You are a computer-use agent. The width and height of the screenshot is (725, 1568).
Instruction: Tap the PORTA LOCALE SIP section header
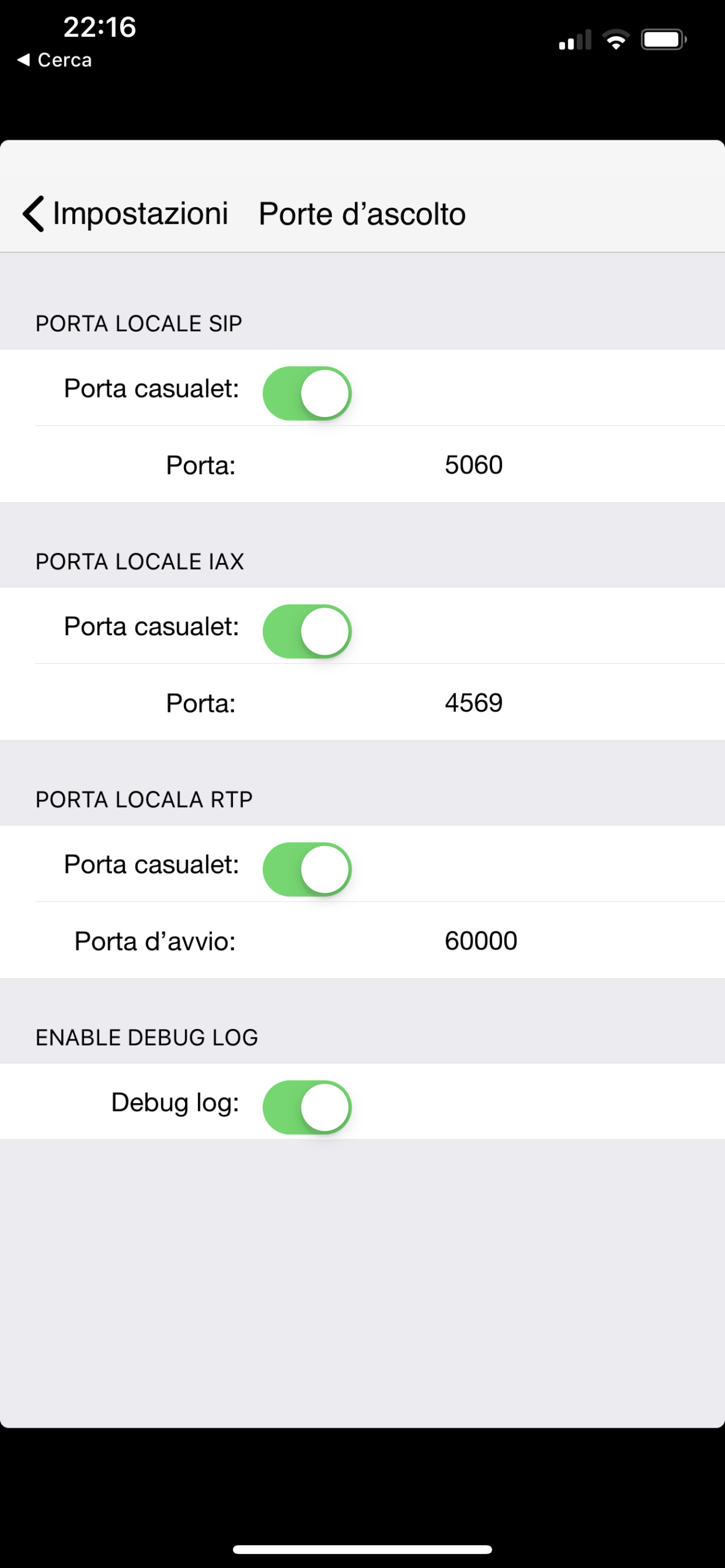(139, 323)
